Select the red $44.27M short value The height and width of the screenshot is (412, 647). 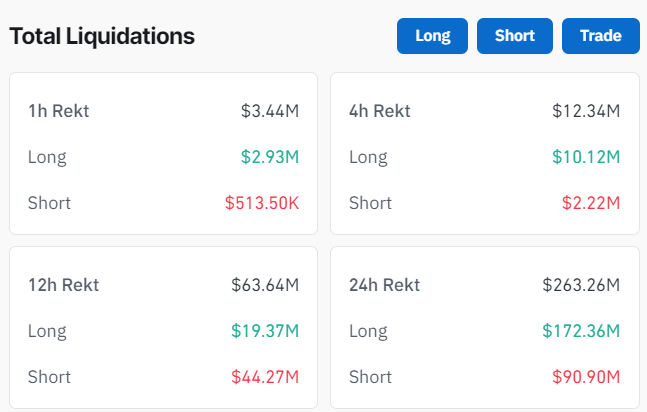coord(265,377)
